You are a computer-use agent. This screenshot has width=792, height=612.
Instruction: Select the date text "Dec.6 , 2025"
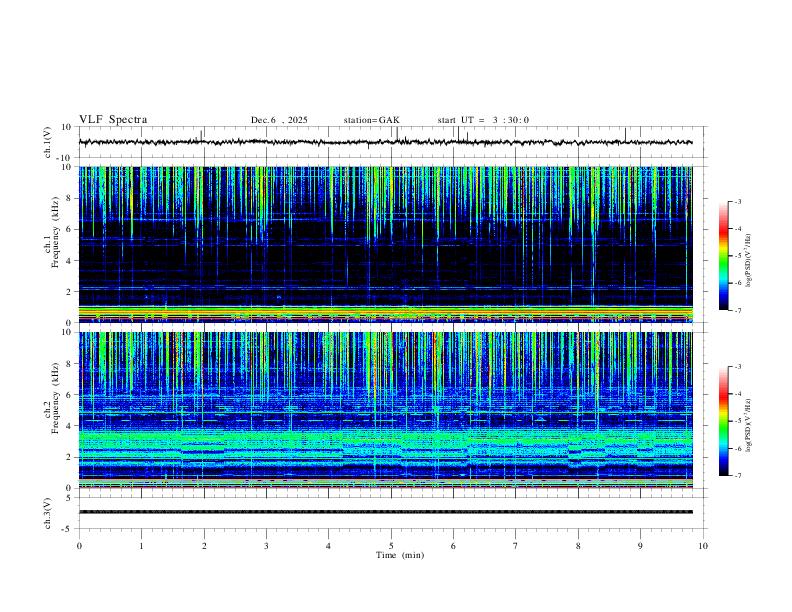[x=279, y=120]
